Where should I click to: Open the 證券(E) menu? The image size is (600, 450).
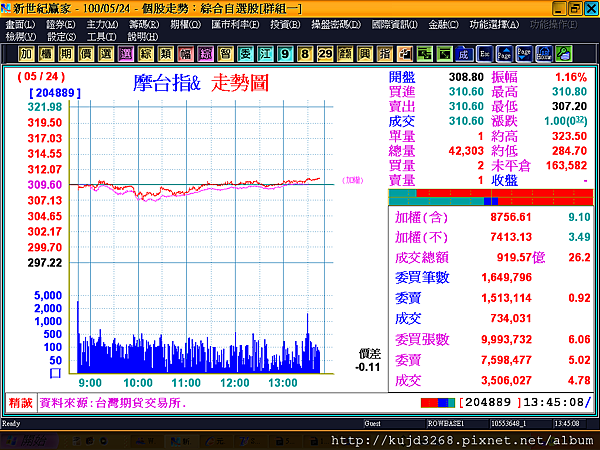[60, 25]
